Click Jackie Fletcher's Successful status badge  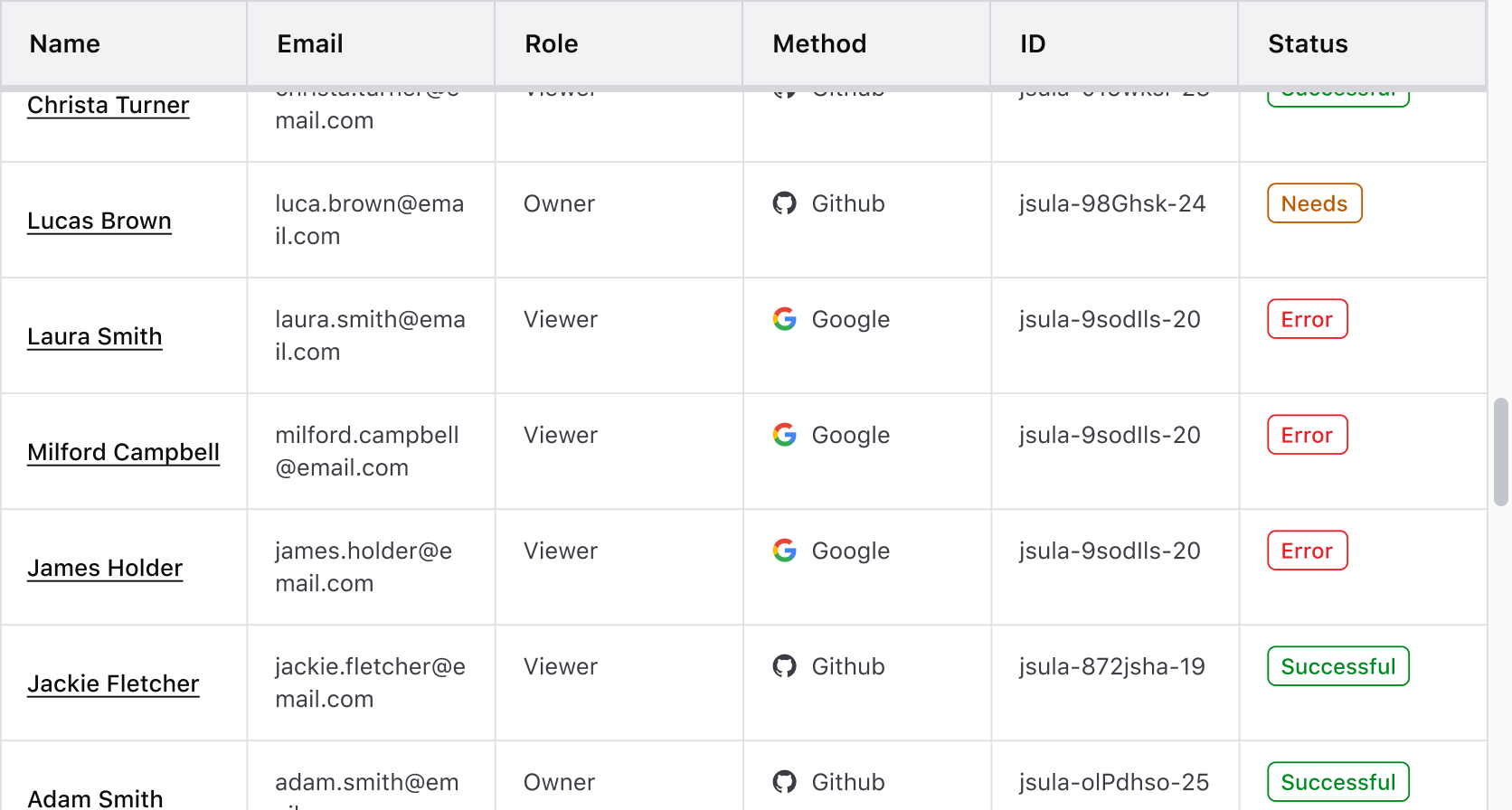pyautogui.click(x=1337, y=666)
